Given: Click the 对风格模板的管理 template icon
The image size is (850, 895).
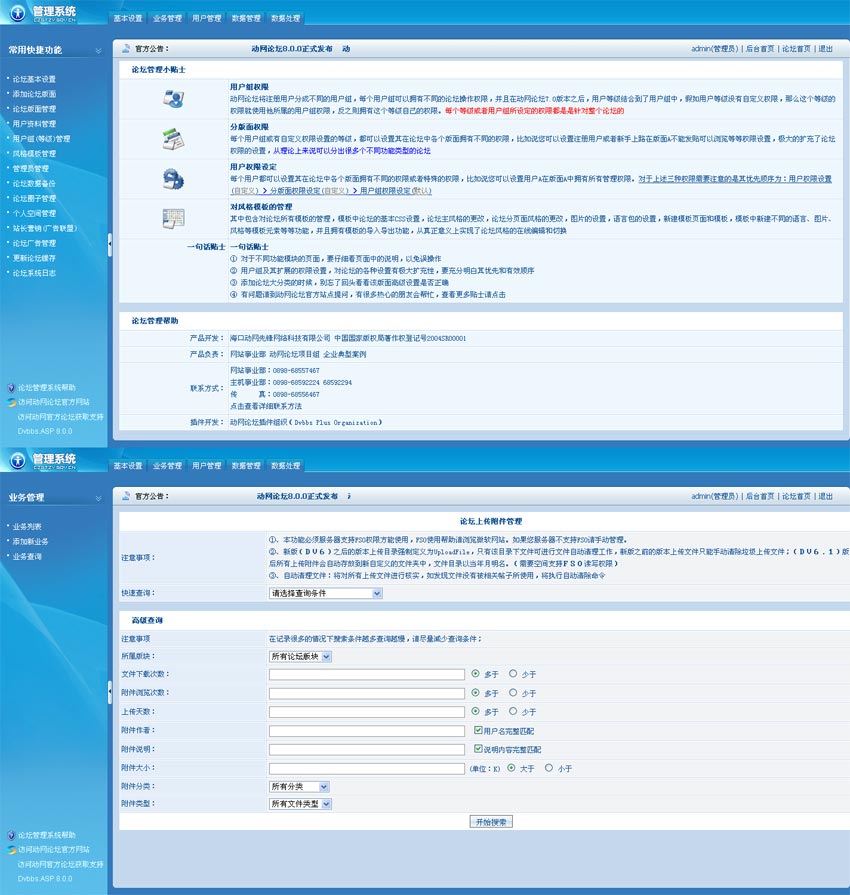Looking at the screenshot, I should 173,218.
